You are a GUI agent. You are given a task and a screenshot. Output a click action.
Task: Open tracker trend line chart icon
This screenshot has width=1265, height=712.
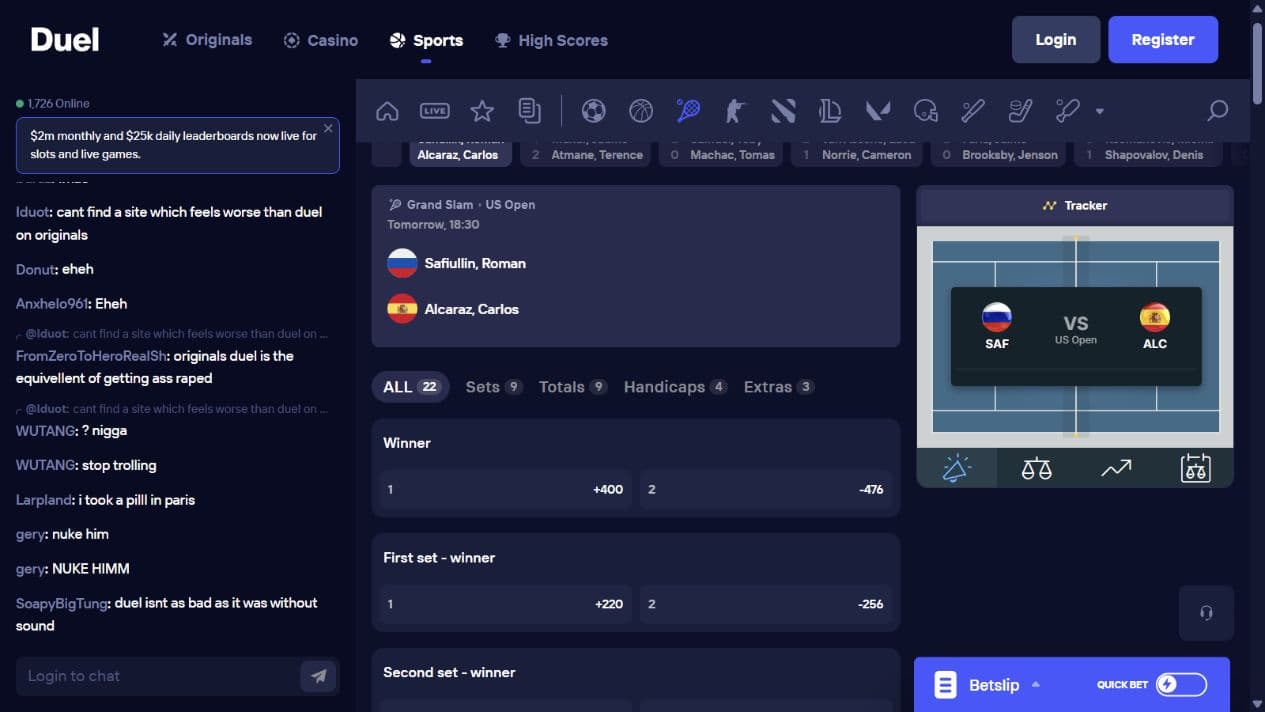click(x=1116, y=468)
